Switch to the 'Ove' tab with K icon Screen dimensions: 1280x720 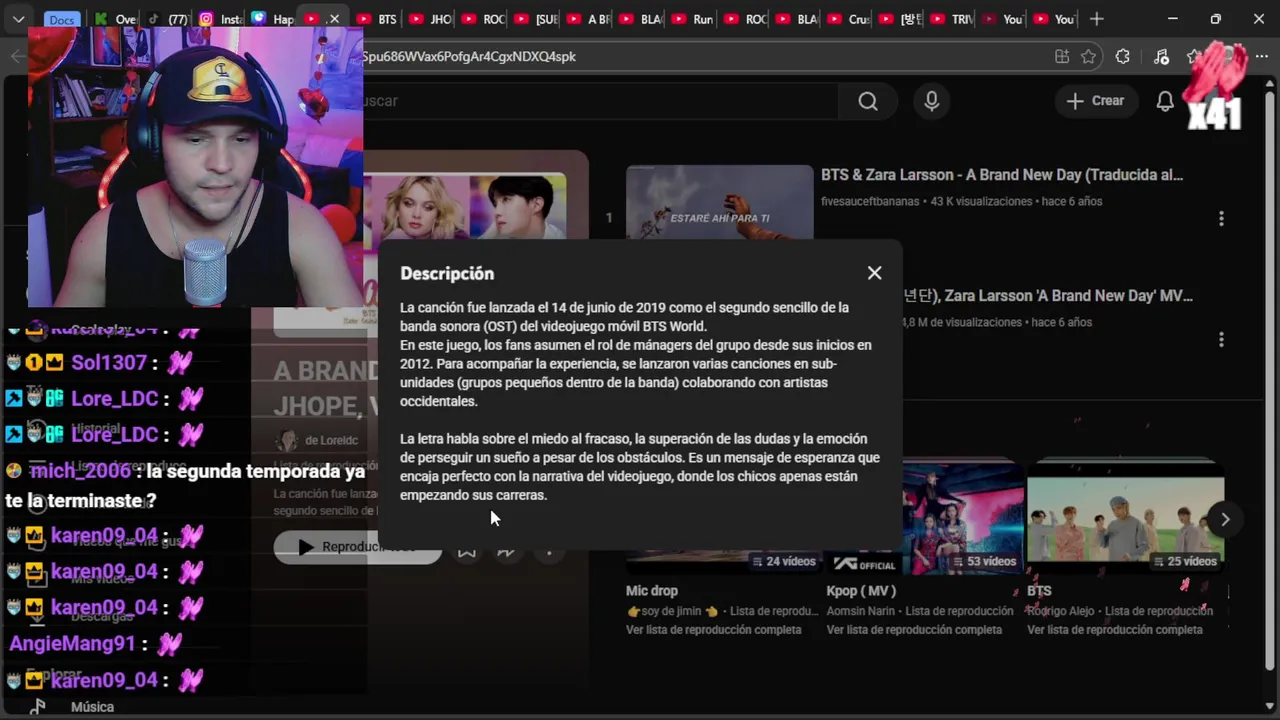(116, 19)
